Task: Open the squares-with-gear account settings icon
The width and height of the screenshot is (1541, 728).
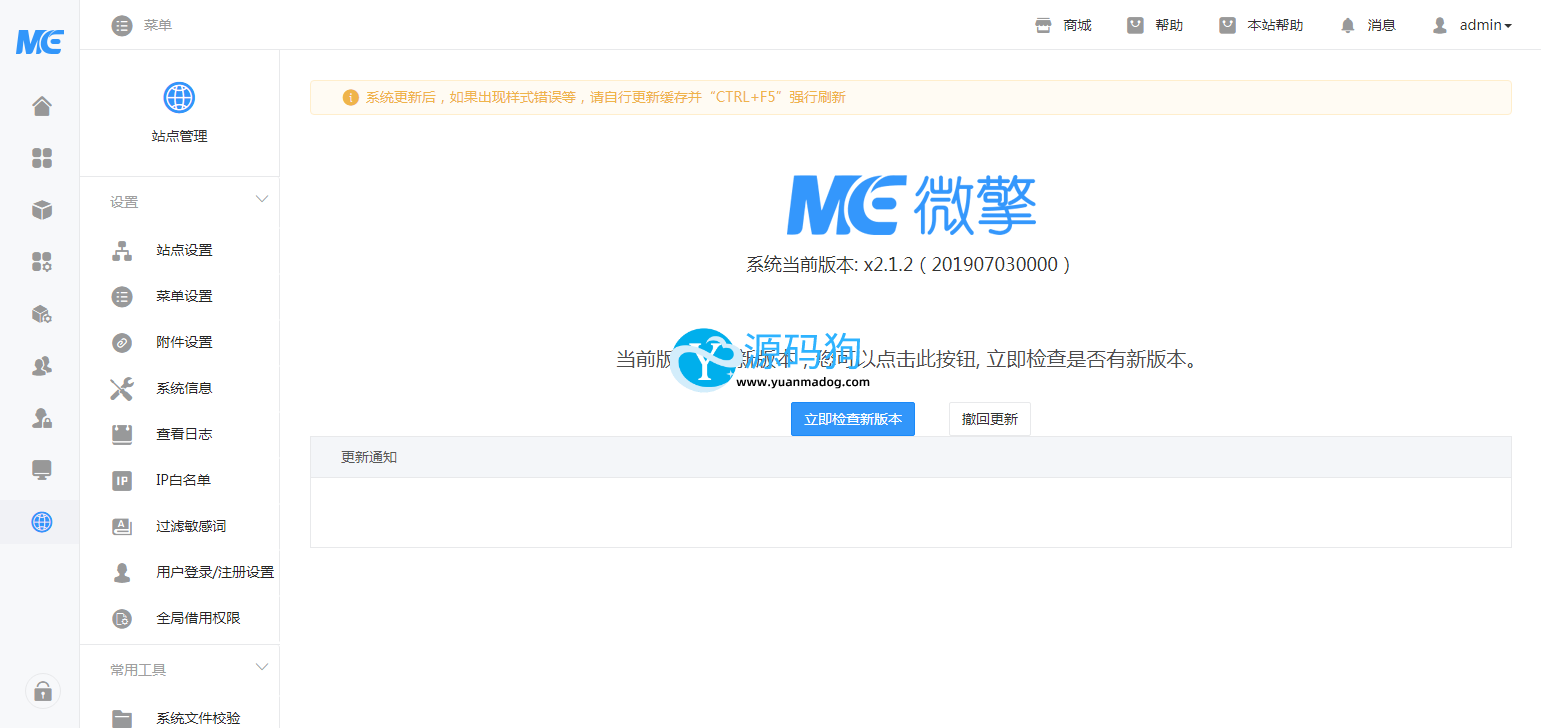Action: pyautogui.click(x=41, y=262)
